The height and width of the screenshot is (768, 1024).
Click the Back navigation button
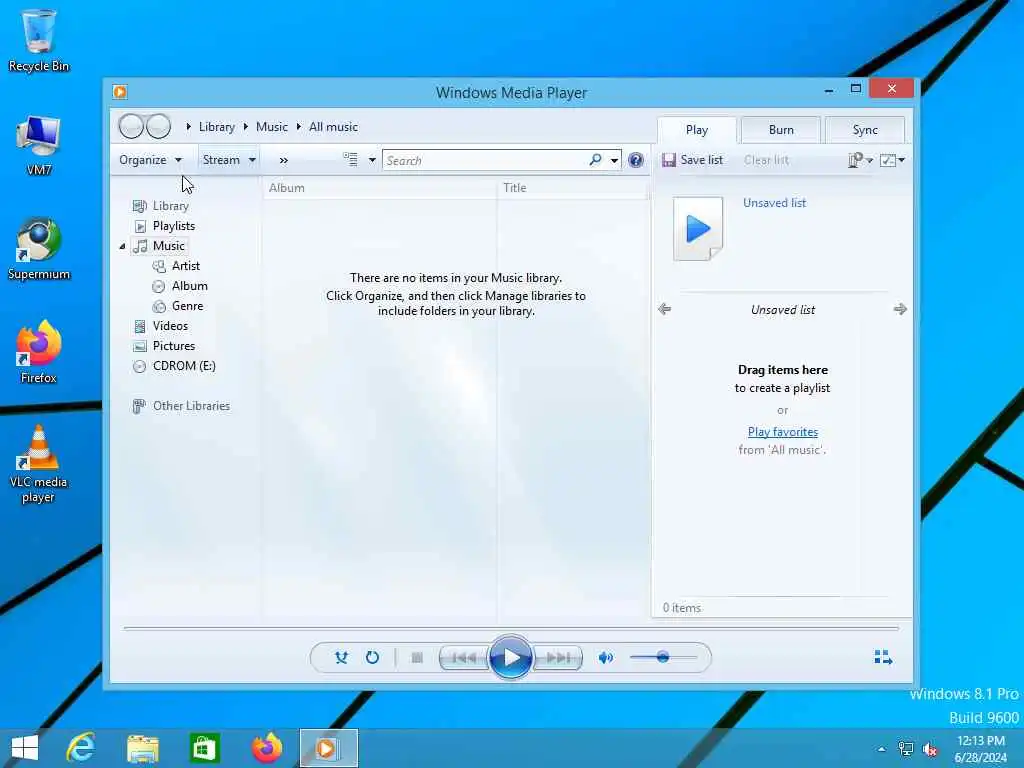pyautogui.click(x=131, y=126)
